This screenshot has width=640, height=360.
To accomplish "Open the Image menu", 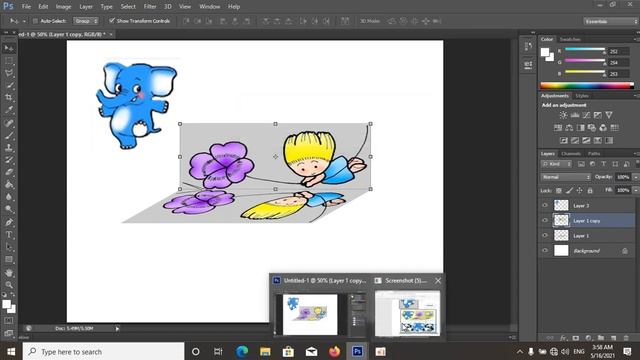I will coord(63,7).
